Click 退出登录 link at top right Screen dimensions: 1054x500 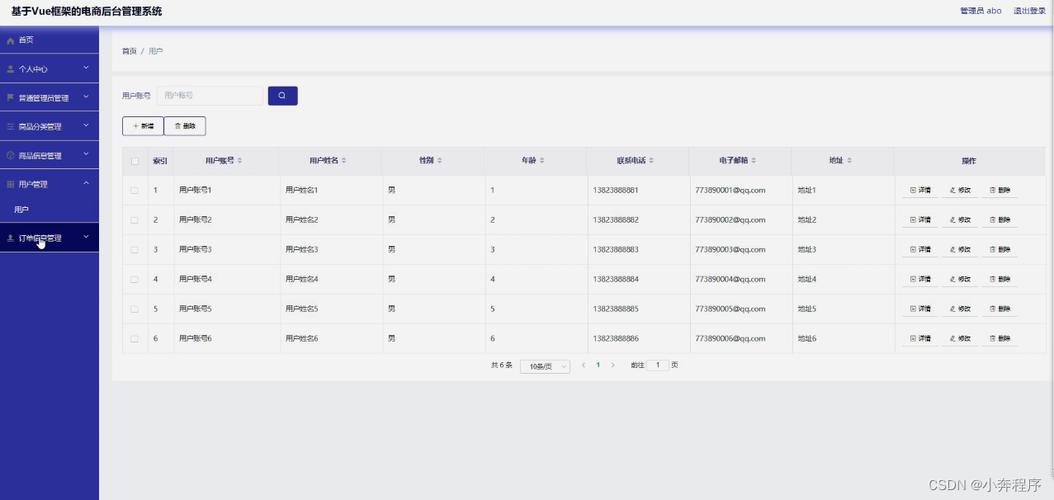[1030, 11]
